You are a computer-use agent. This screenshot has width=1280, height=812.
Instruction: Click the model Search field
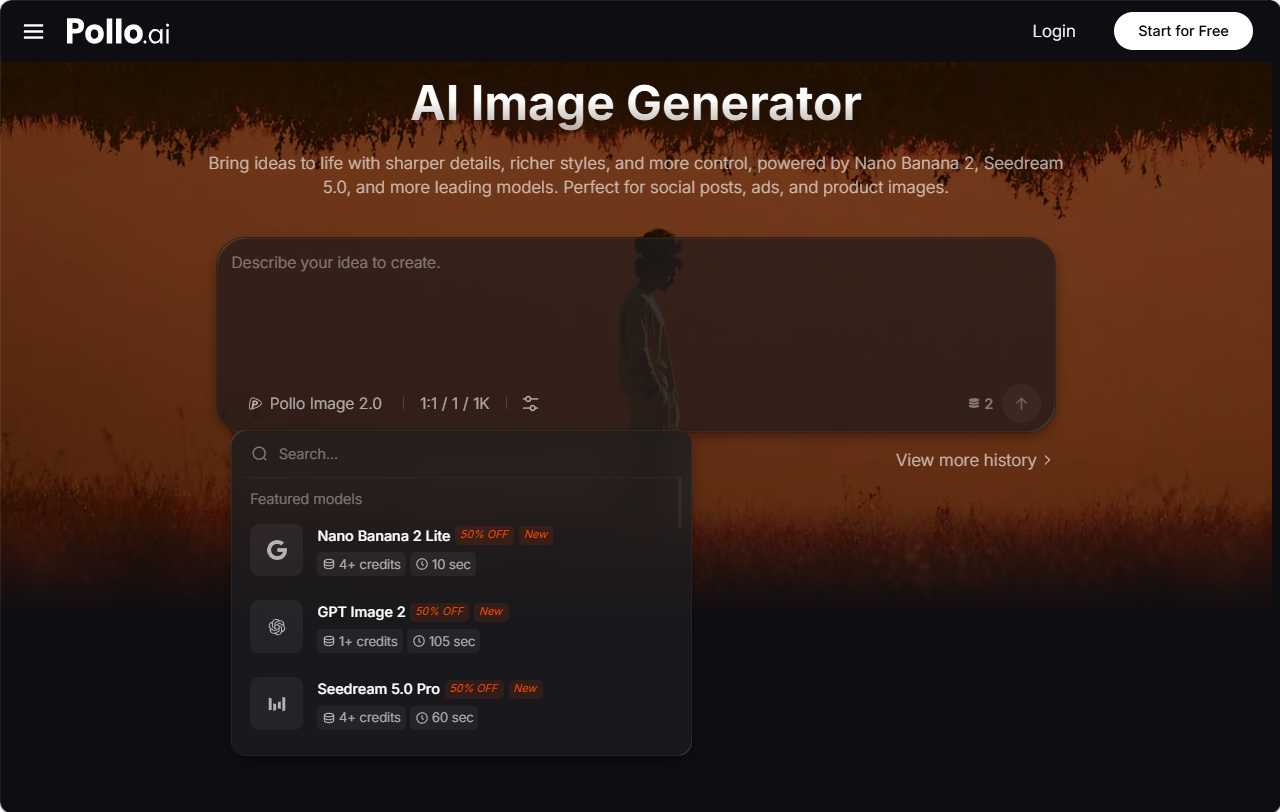click(x=461, y=454)
